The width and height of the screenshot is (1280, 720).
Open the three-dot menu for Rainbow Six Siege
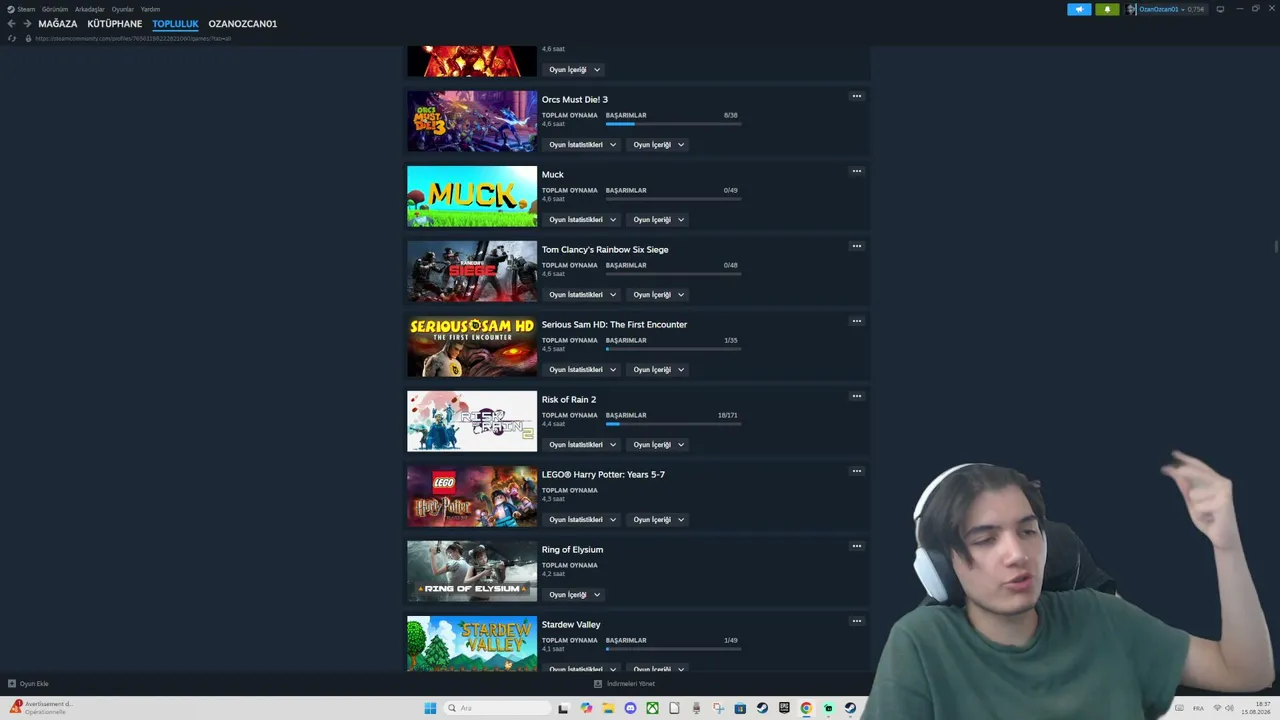click(856, 246)
